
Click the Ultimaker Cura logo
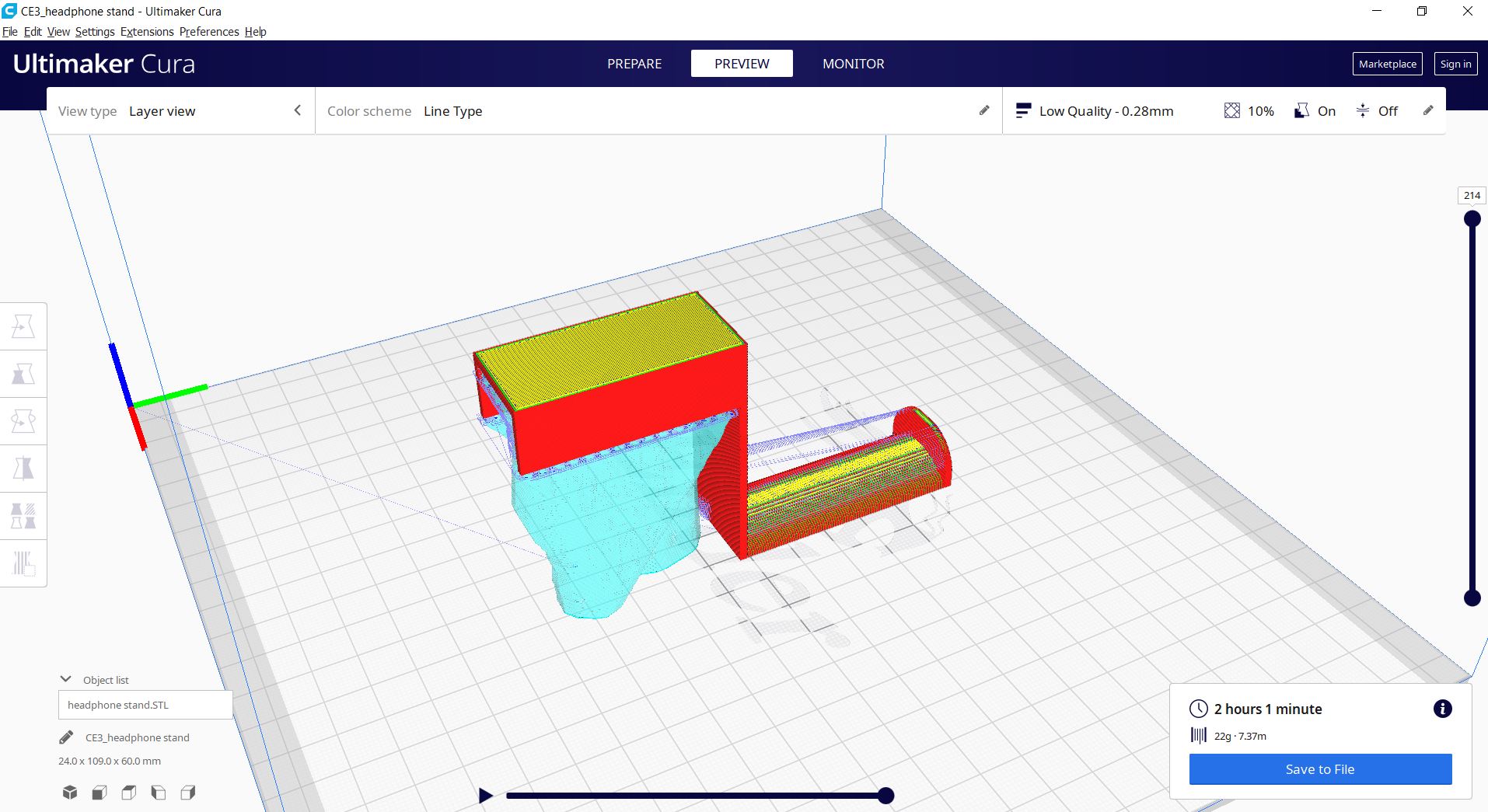coord(104,64)
